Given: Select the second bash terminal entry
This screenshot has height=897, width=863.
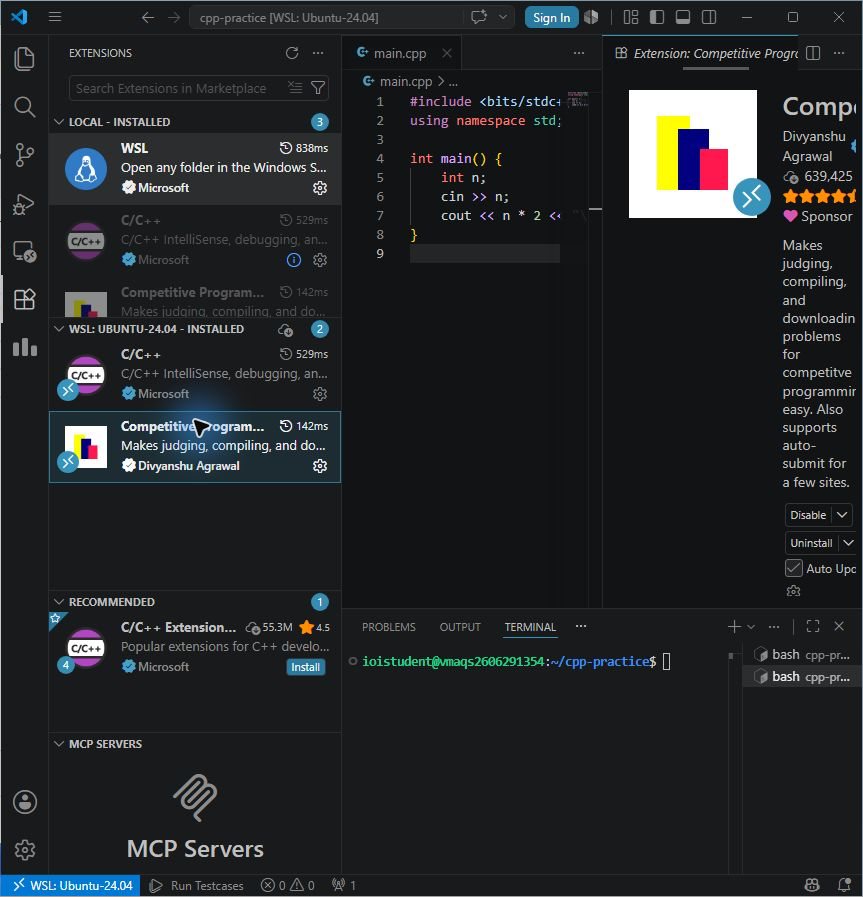Looking at the screenshot, I should pyautogui.click(x=802, y=677).
